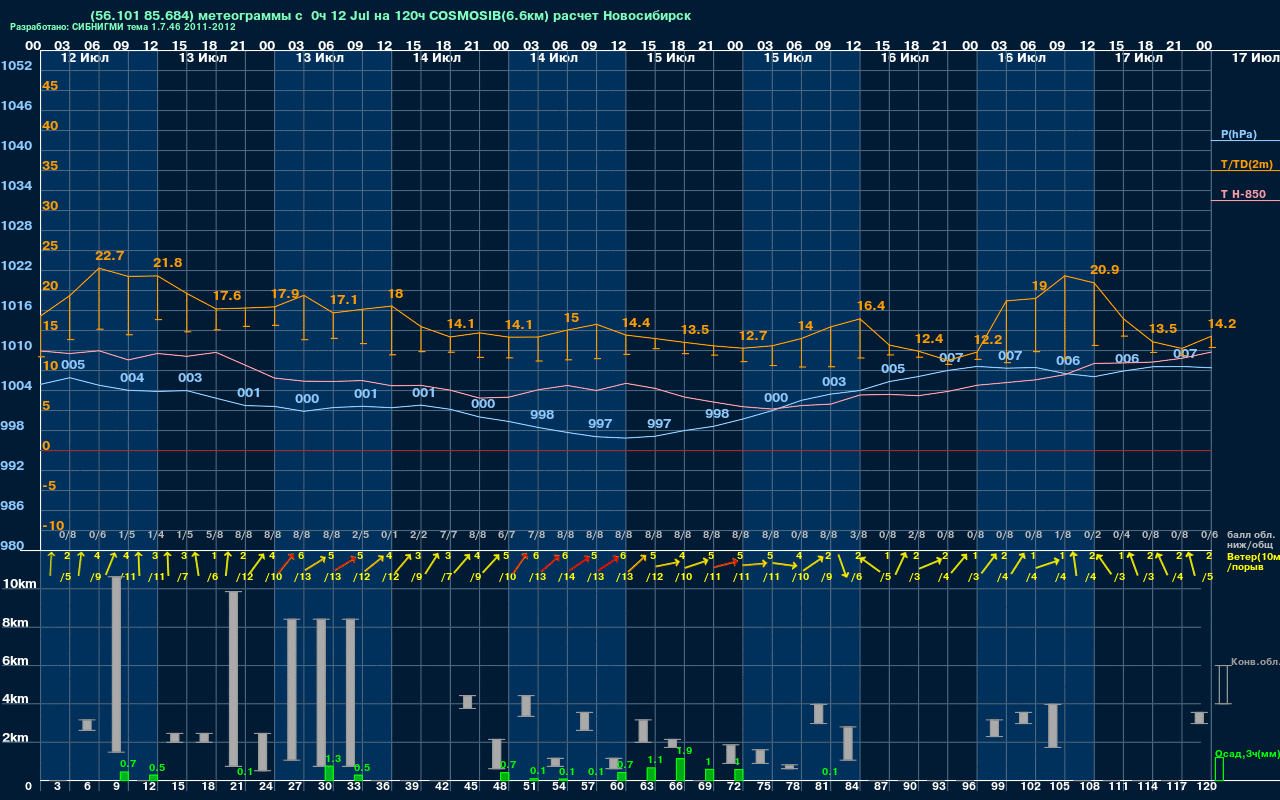Screen dimensions: 1280x800
Task: Click the green precipitation legend bar symbol
Action: 1219,769
